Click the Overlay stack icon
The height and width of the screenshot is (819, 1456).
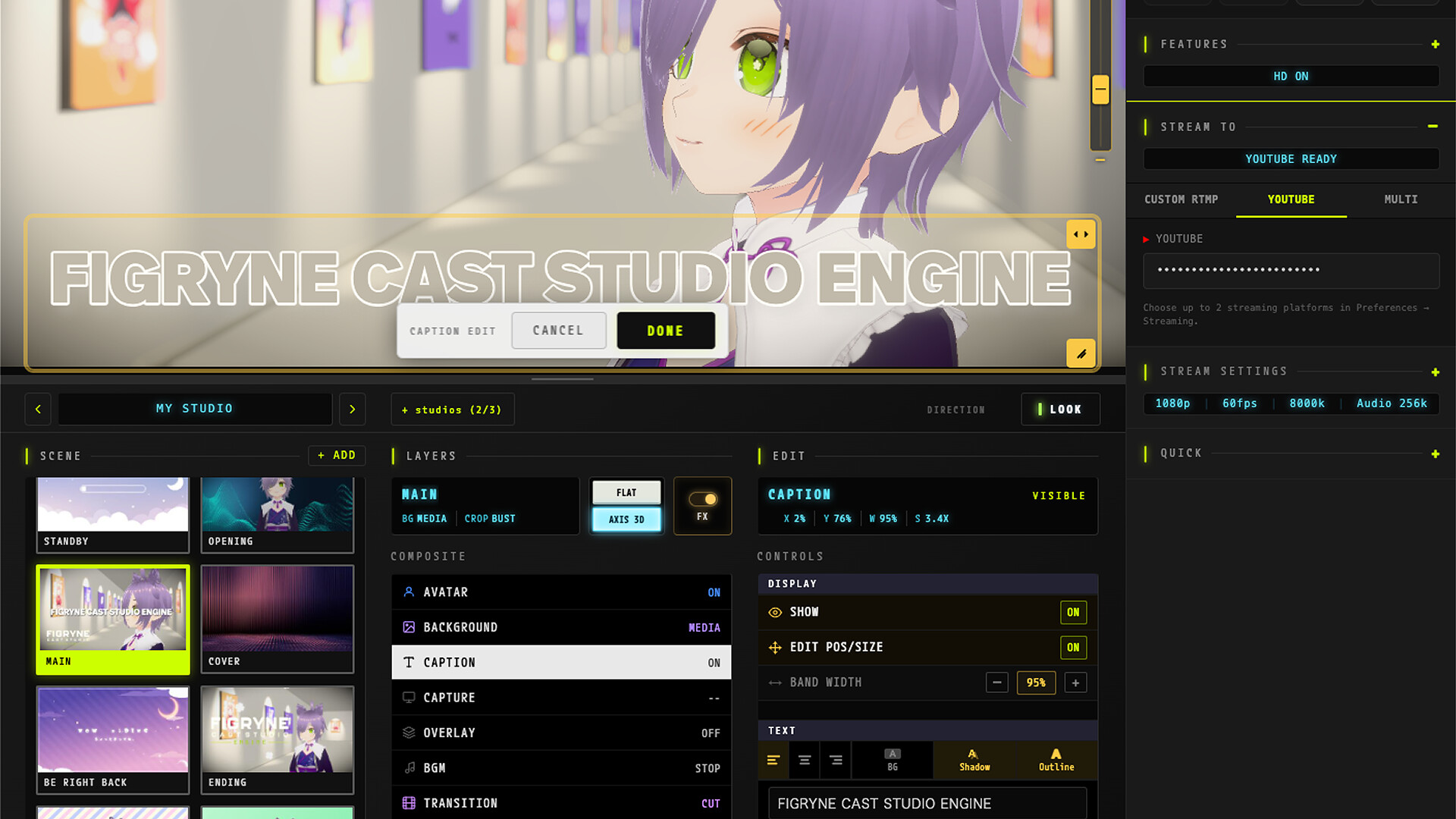409,733
